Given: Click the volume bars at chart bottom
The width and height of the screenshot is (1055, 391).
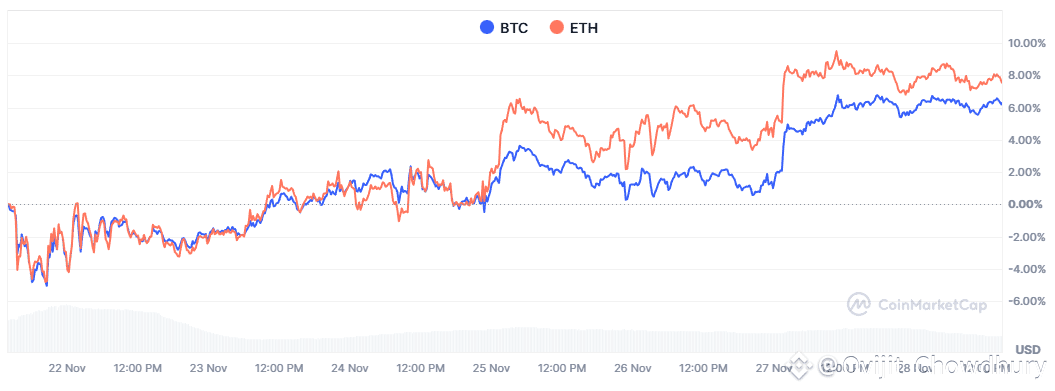Looking at the screenshot, I should click(x=505, y=330).
